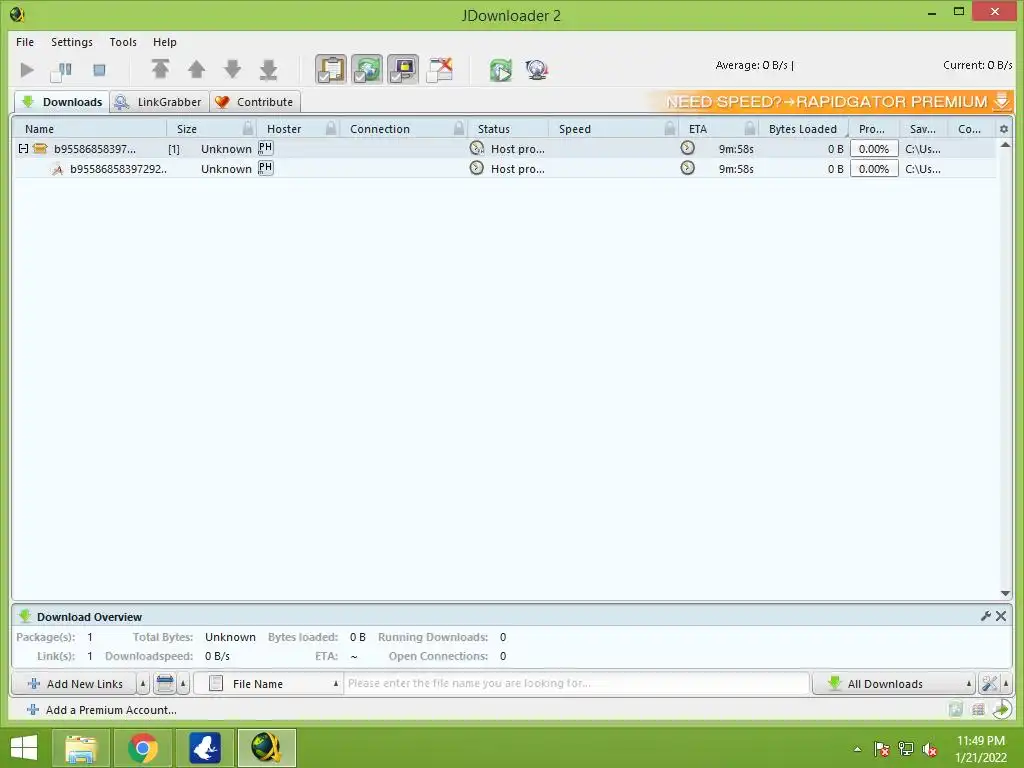Stop all downloads with the stop icon

pyautogui.click(x=99, y=69)
